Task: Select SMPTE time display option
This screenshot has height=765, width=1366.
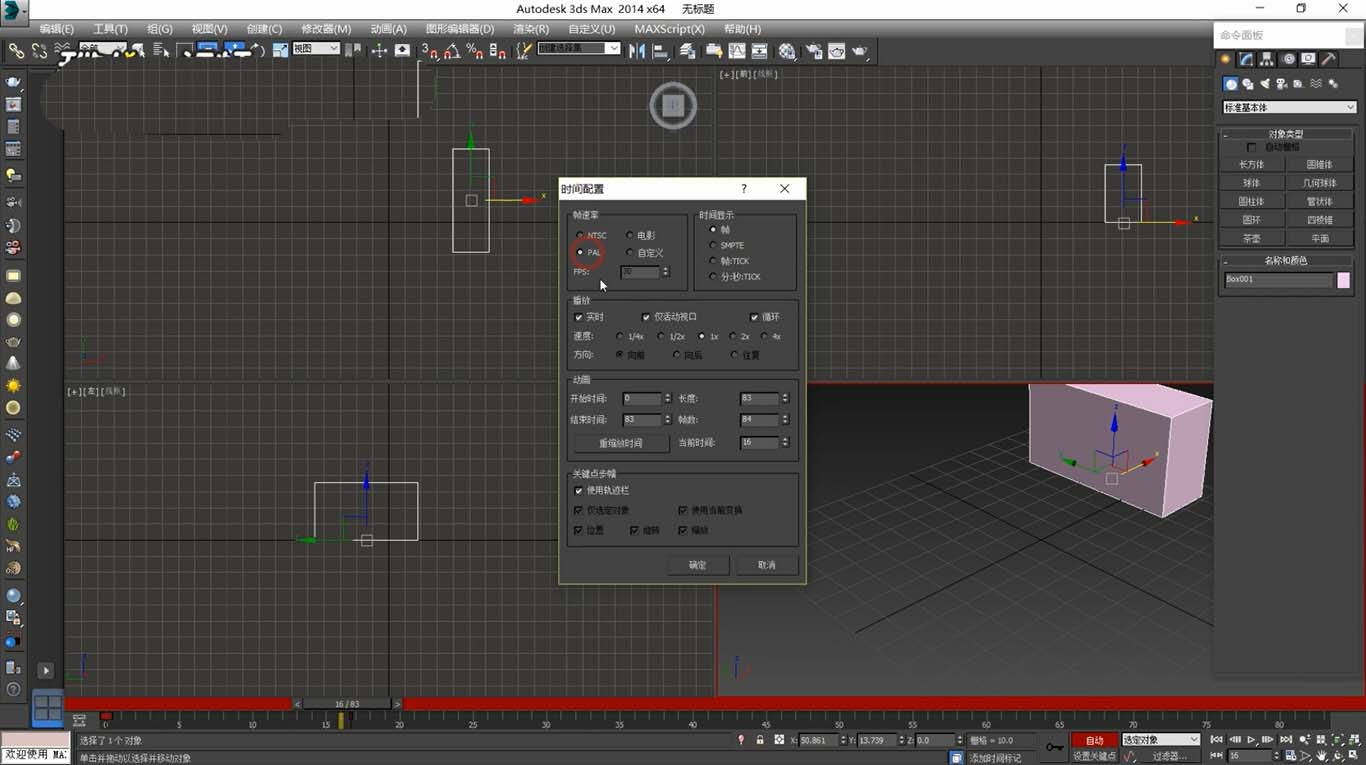Action: [713, 245]
